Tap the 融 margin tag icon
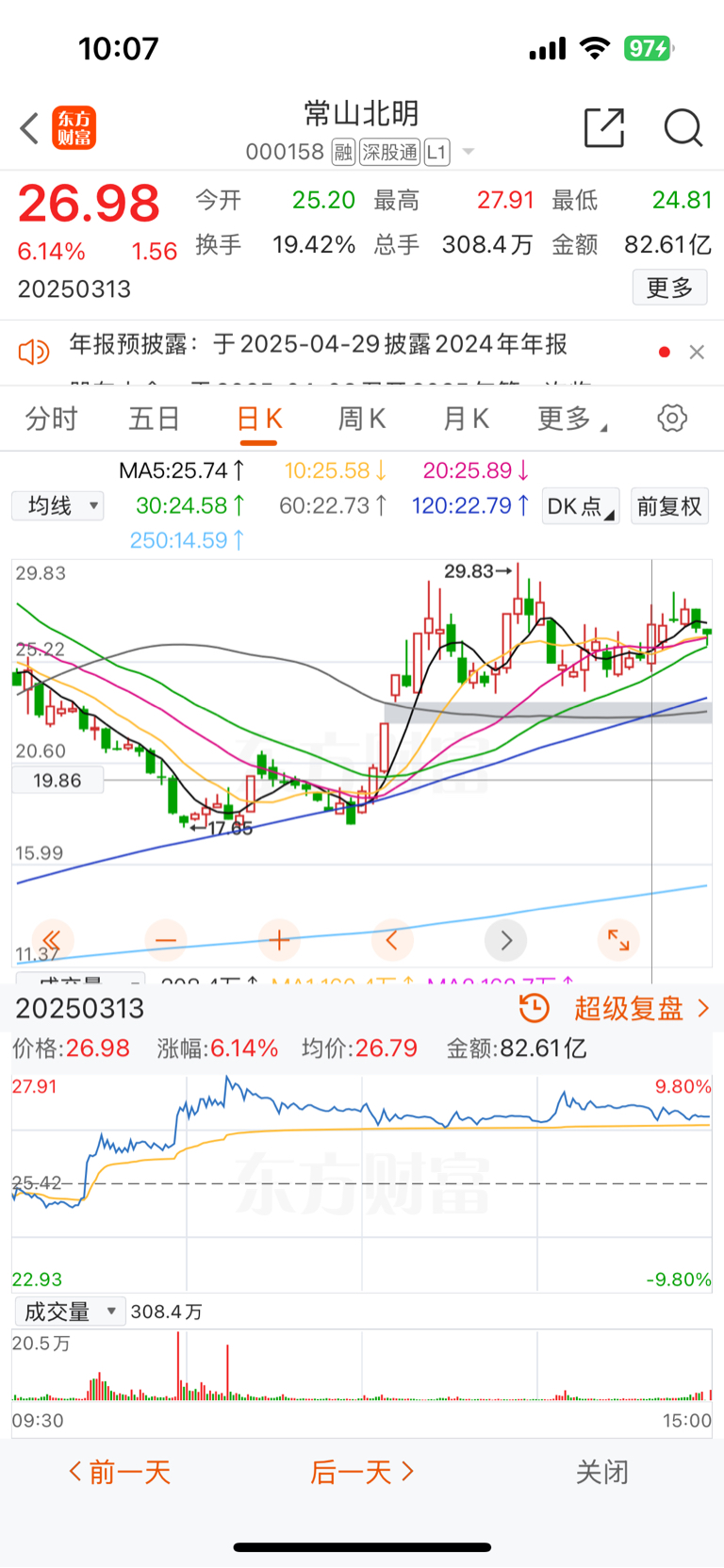The image size is (724, 1568). (343, 152)
